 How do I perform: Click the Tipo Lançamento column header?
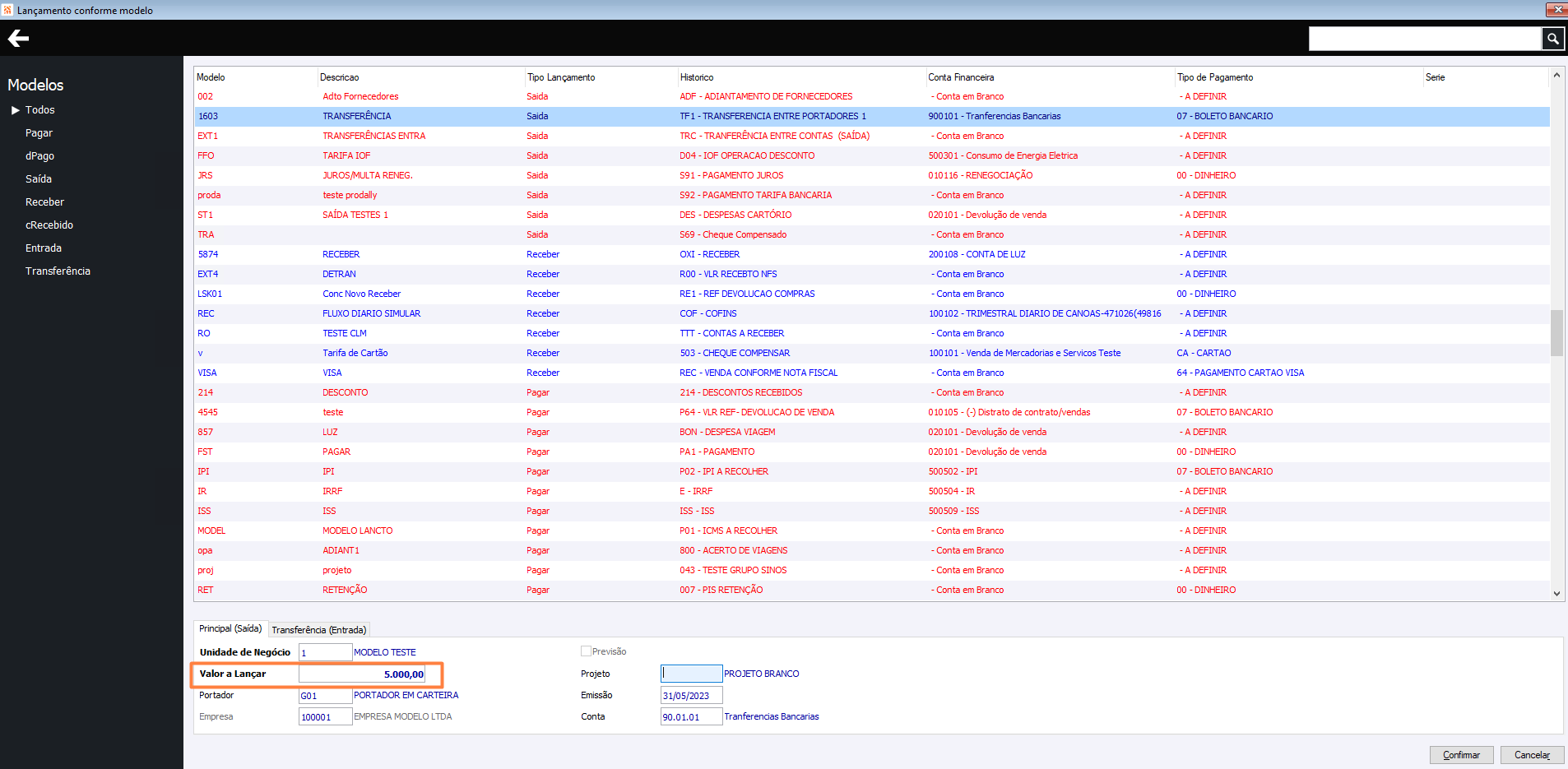(x=601, y=77)
